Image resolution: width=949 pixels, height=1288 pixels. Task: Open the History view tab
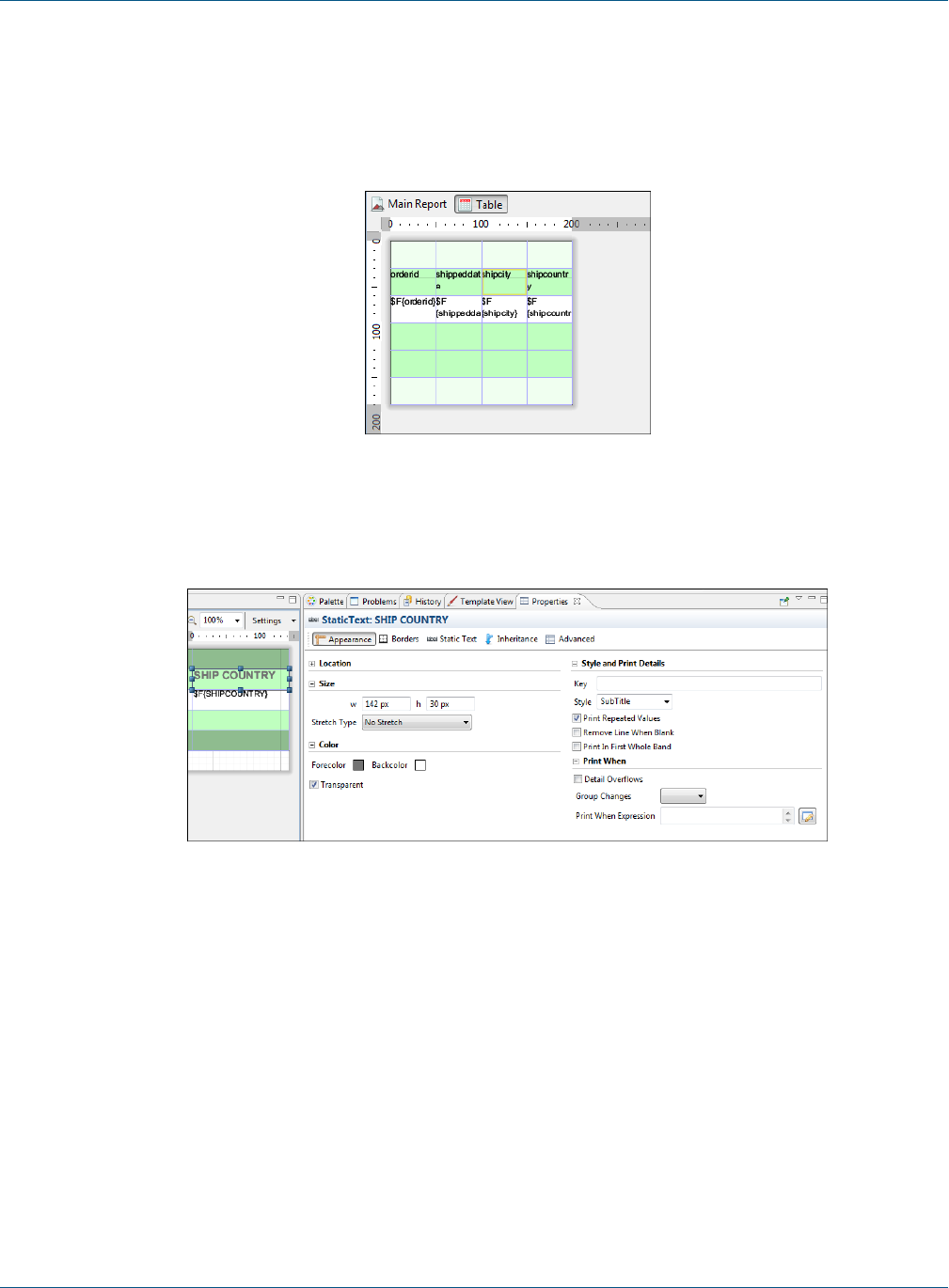click(422, 602)
